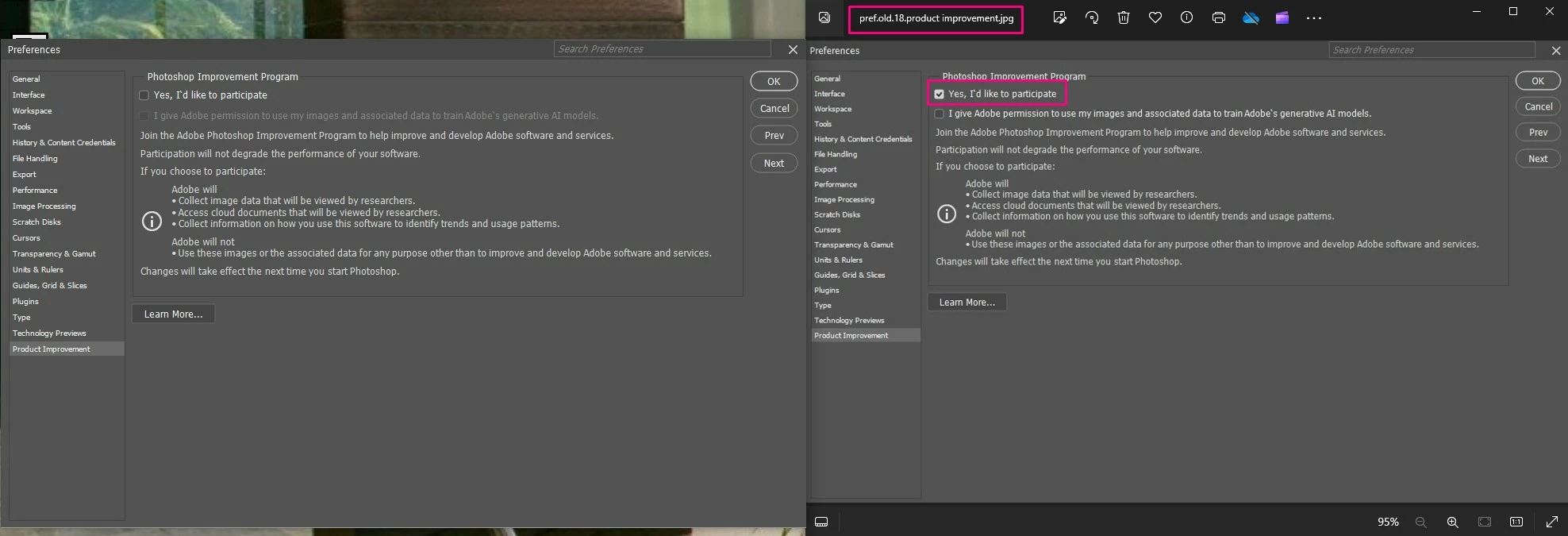1568x536 pixels.
Task: Zoom in using the magnifier plus icon
Action: click(x=1452, y=522)
